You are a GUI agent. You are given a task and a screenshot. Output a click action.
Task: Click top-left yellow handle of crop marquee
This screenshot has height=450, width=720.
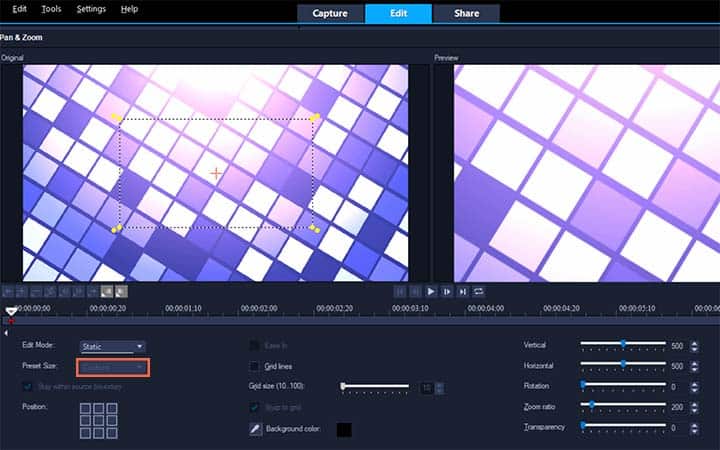(117, 118)
